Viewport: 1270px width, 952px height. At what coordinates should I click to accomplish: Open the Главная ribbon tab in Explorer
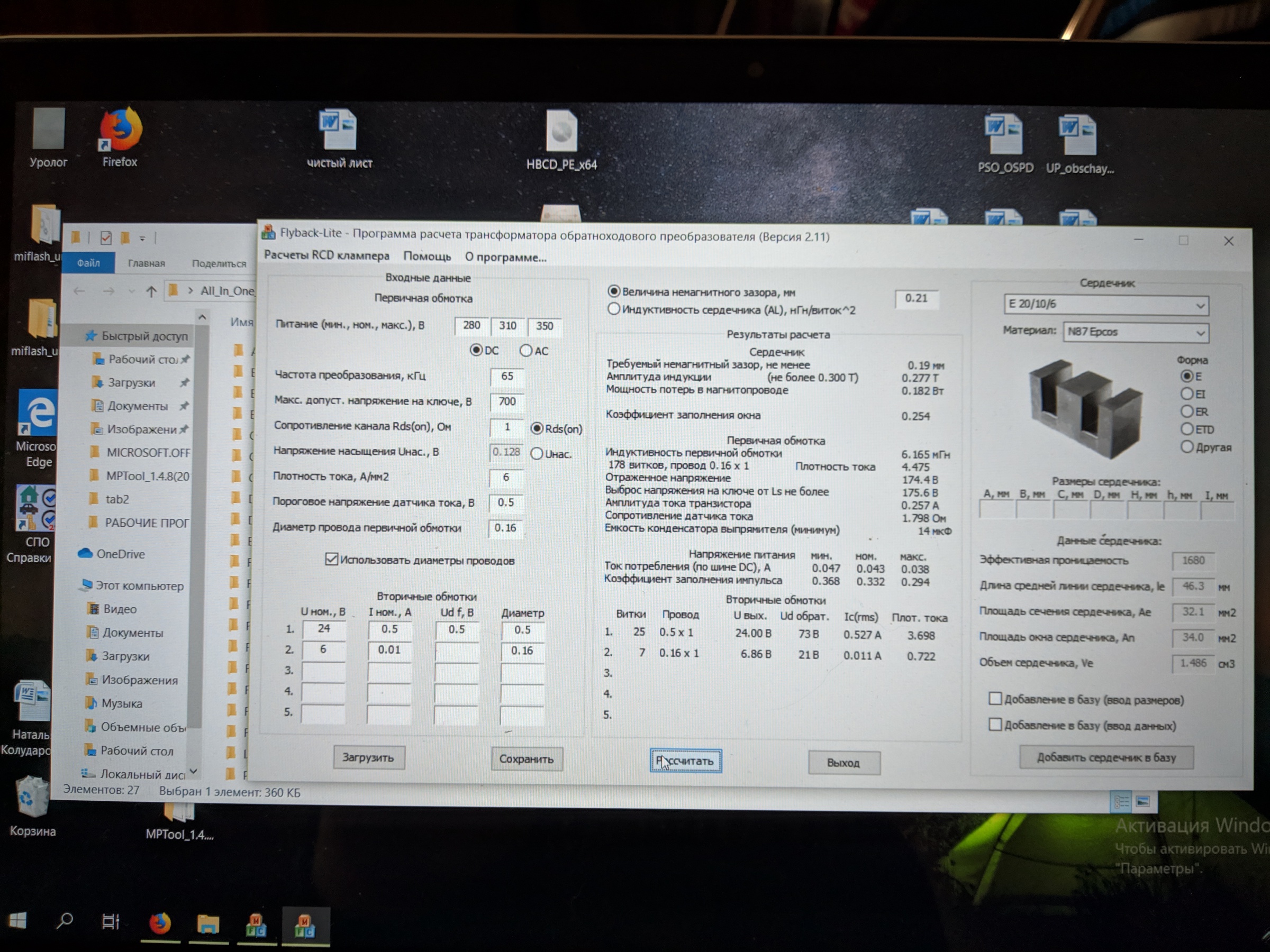147,263
